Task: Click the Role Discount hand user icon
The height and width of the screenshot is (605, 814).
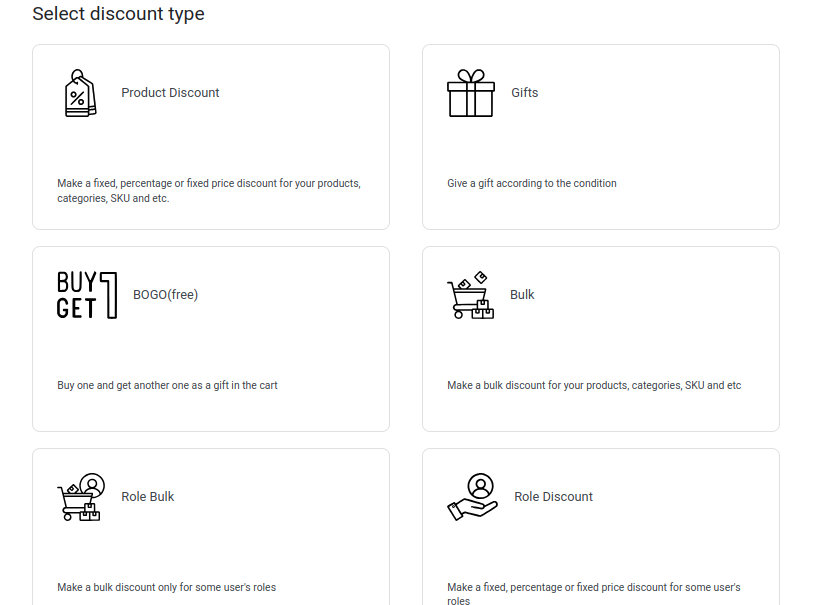Action: (x=472, y=497)
